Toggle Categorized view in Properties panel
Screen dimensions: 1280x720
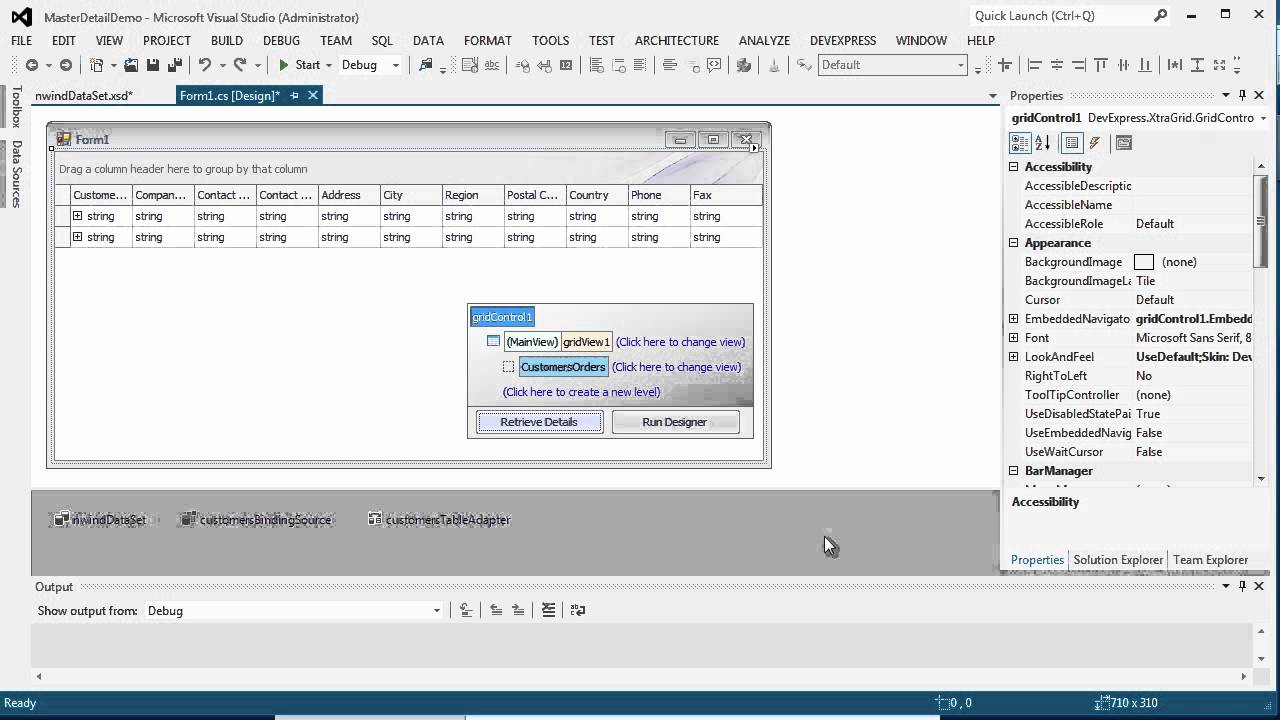click(x=1020, y=143)
